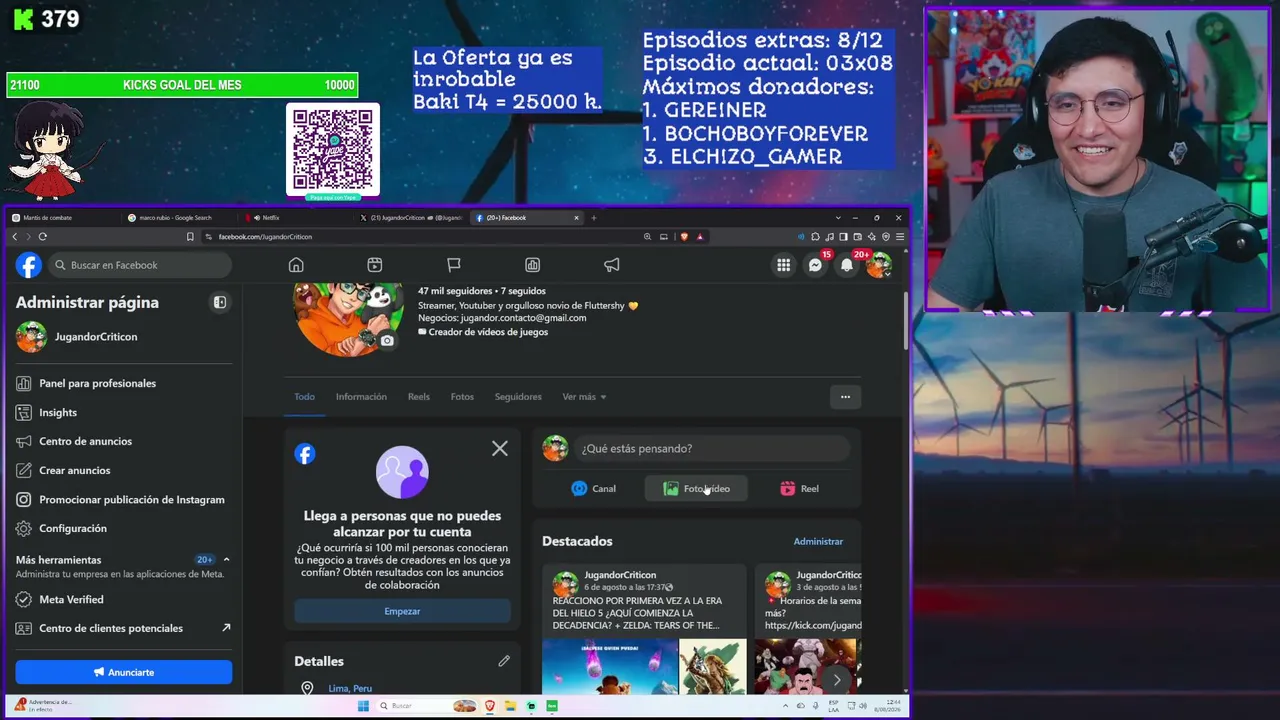Open the Reels video icon in top navigation
Screen dimensions: 1280x720
tap(375, 265)
